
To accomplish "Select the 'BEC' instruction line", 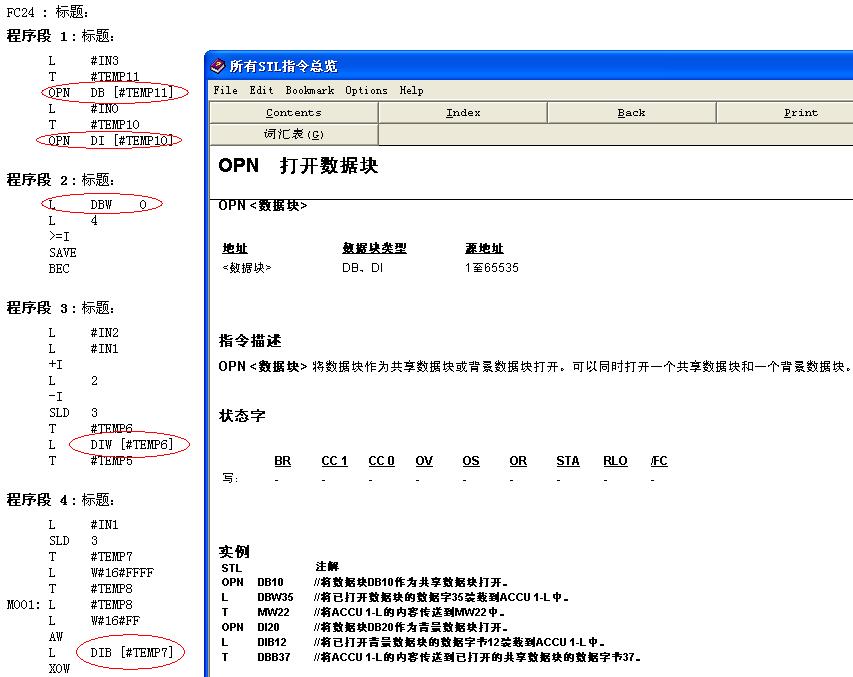I will click(59, 269).
